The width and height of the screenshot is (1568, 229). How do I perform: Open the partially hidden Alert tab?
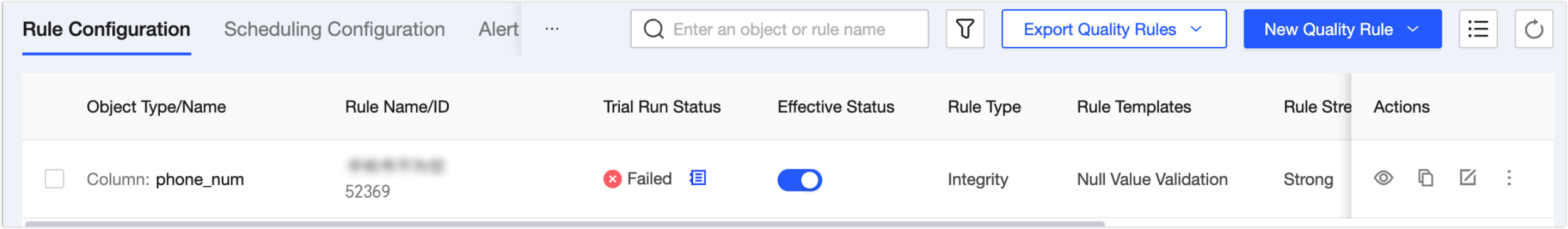[498, 29]
